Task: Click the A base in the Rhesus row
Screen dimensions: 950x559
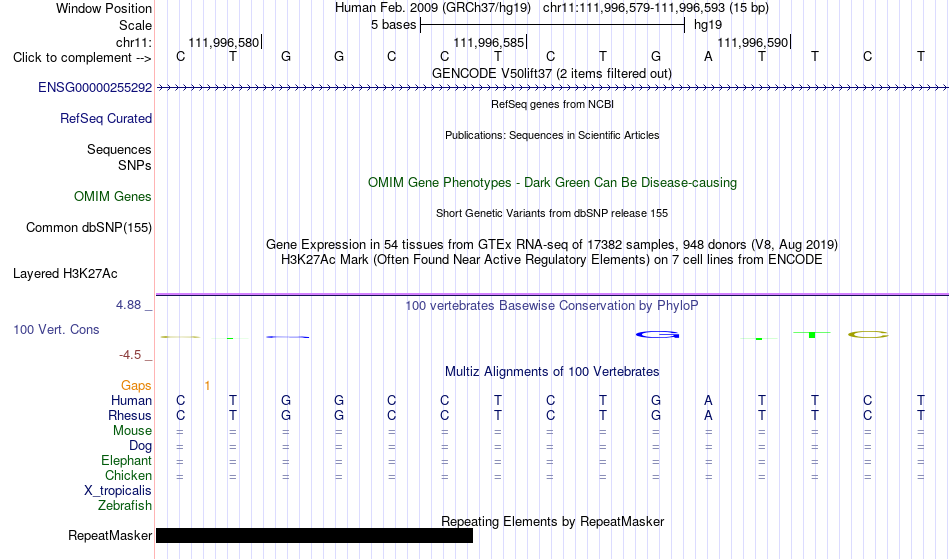Action: 708,416
